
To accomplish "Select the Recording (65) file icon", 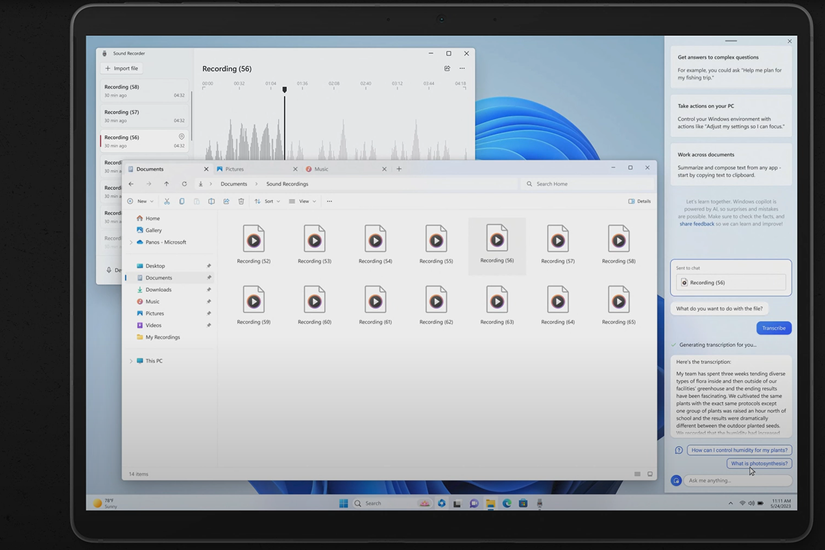I will coord(619,300).
